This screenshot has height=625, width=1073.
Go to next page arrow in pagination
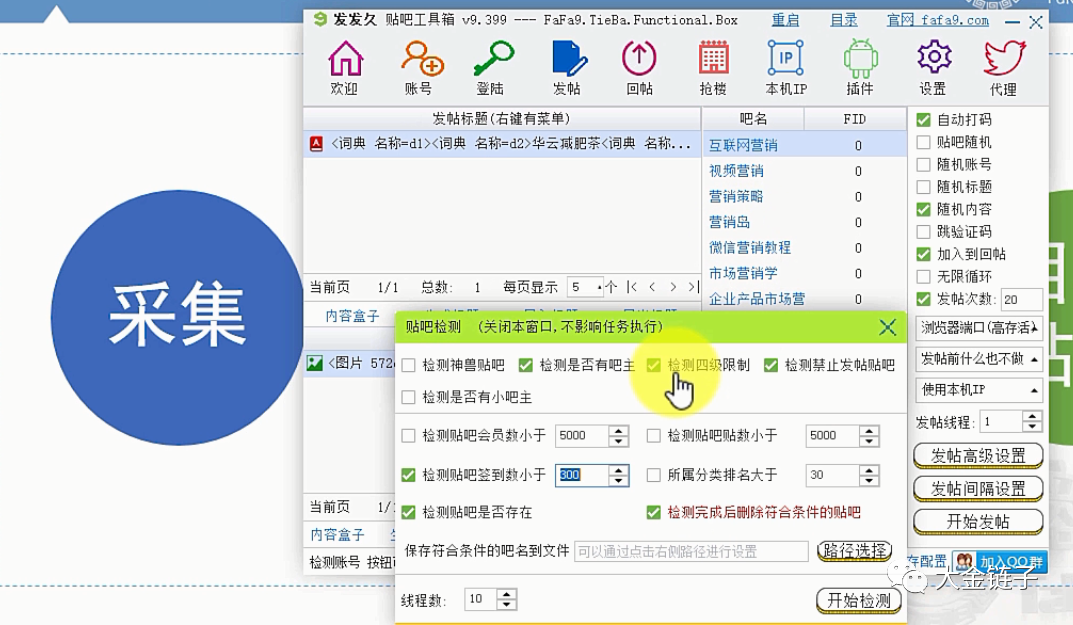point(673,287)
